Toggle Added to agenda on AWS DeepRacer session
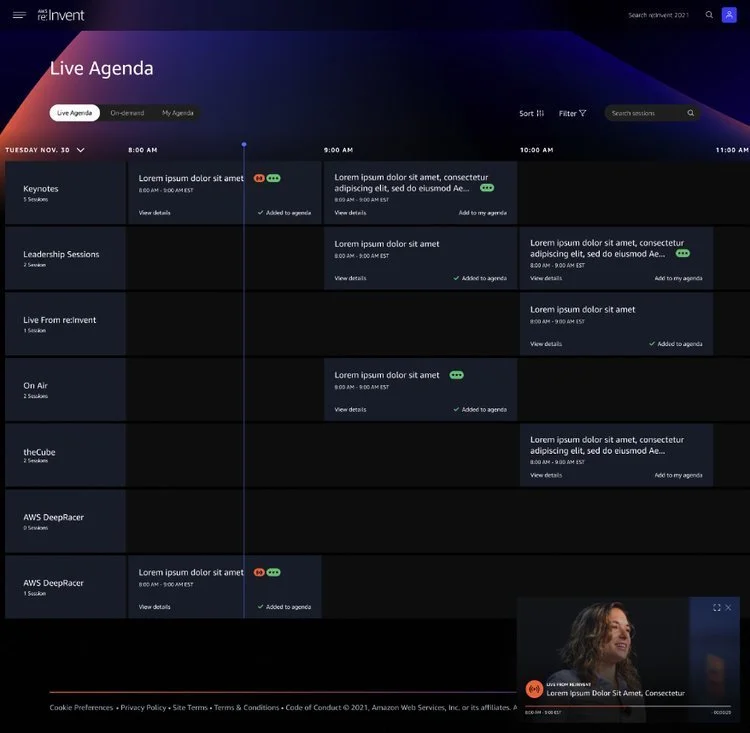Image resolution: width=750 pixels, height=733 pixels. click(x=284, y=607)
